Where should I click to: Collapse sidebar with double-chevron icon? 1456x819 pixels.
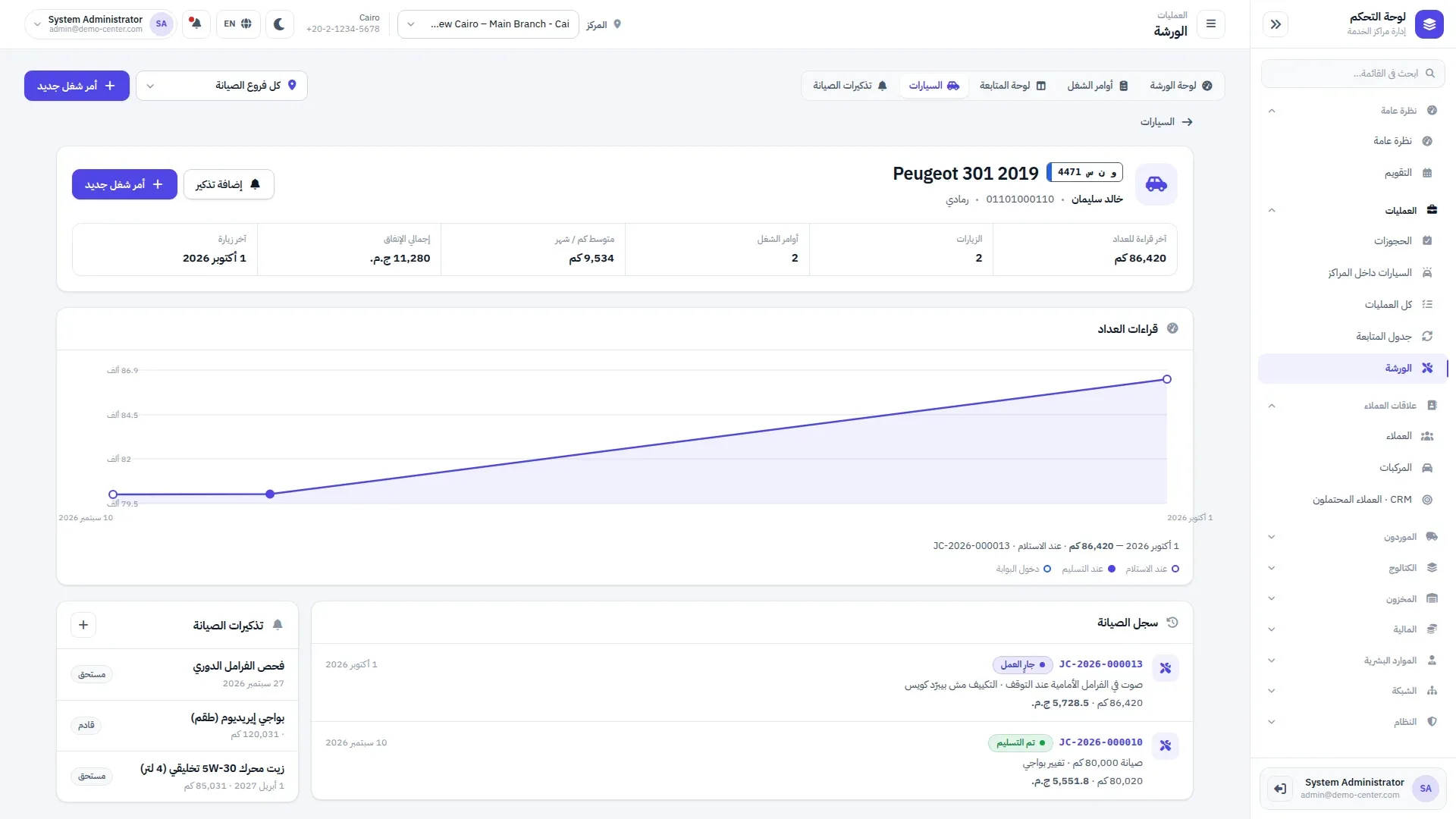point(1276,24)
